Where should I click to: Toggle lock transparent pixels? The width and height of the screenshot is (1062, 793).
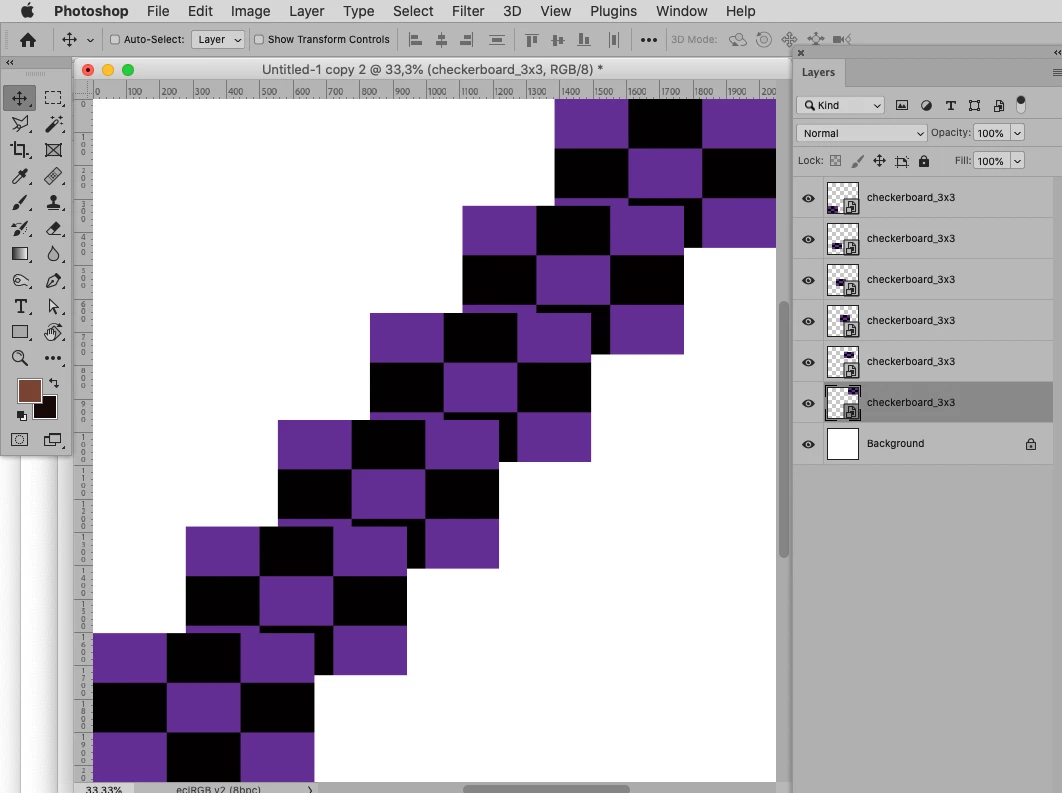(x=836, y=160)
